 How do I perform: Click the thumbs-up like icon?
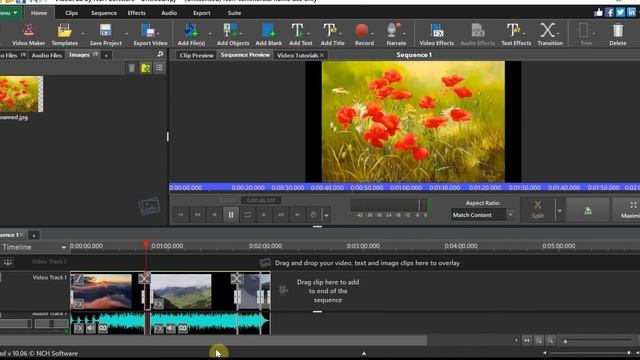(598, 12)
